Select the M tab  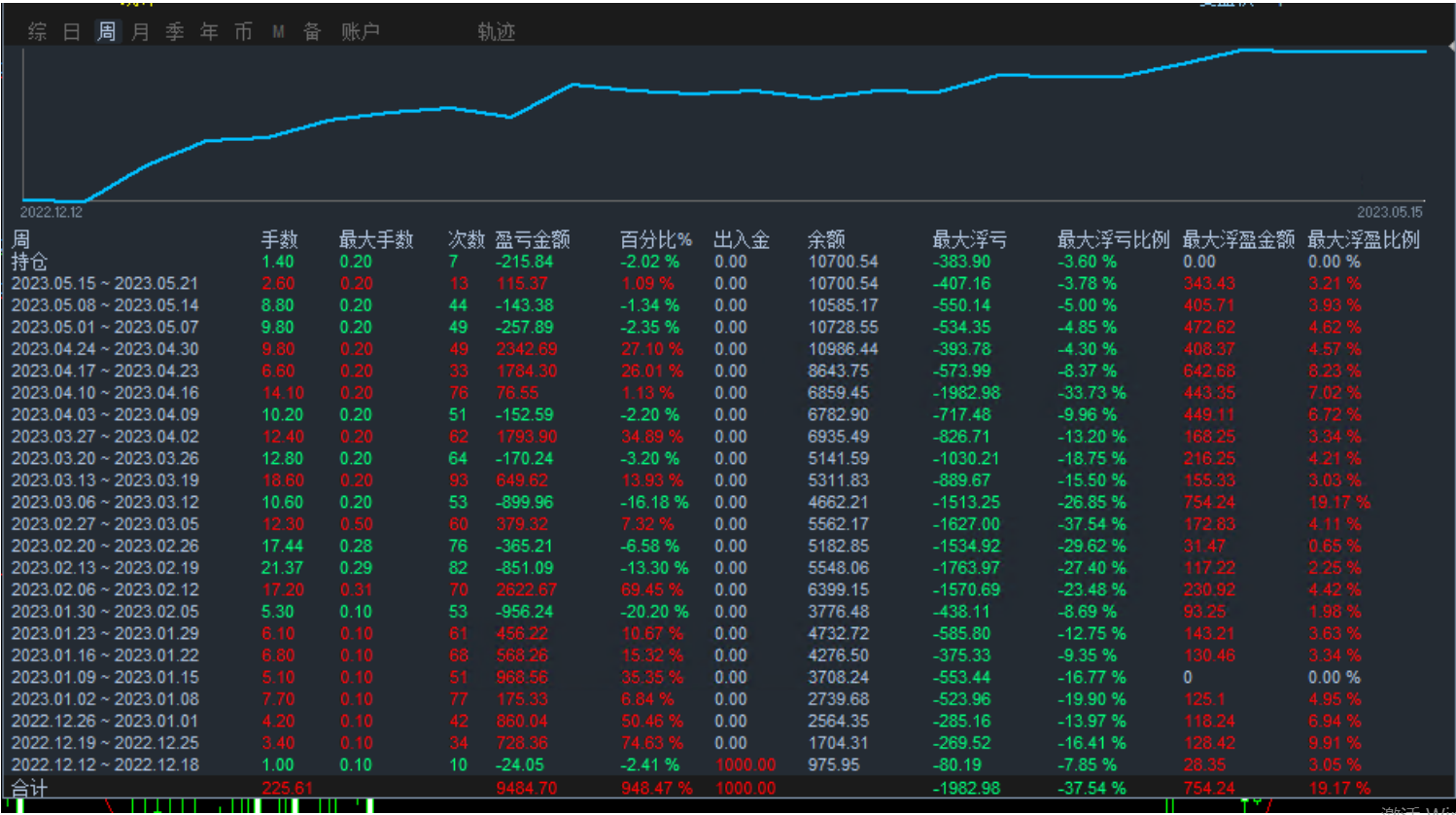(x=278, y=31)
